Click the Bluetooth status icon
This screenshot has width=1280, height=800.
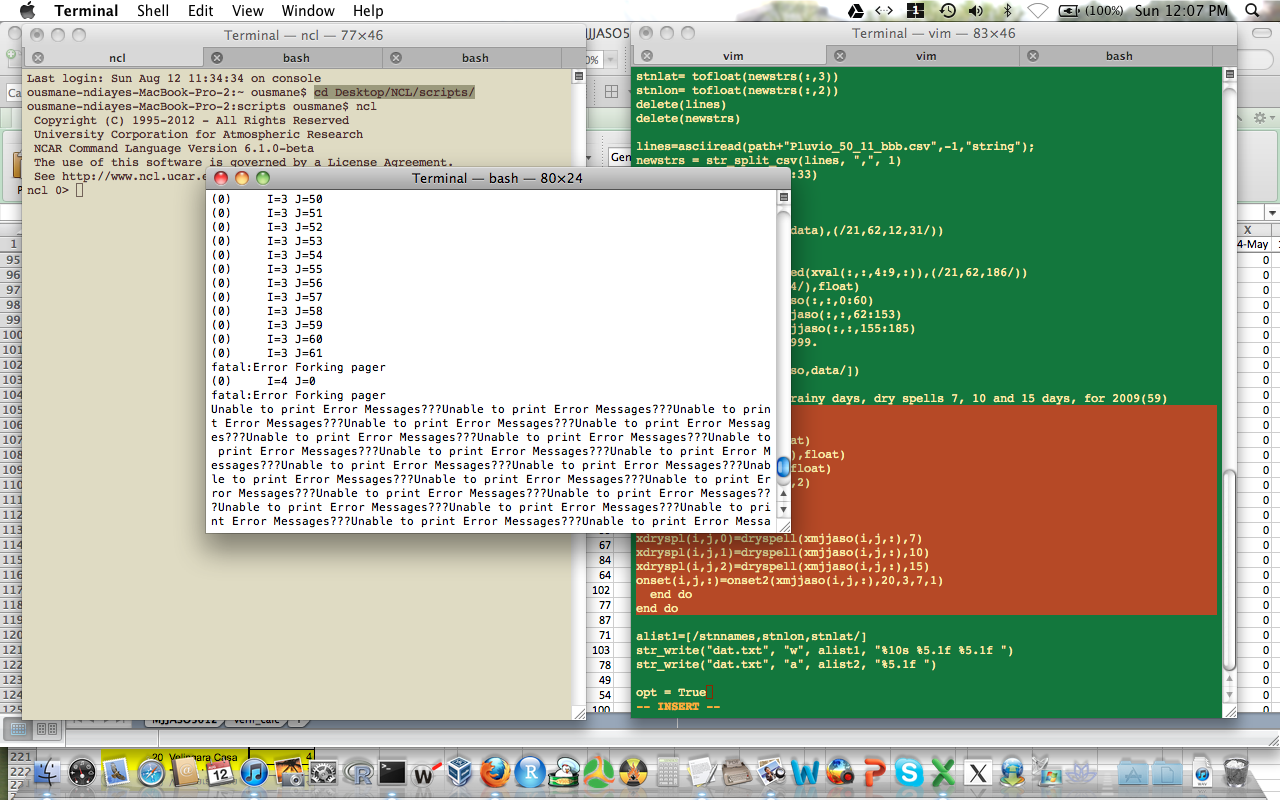(1008, 11)
